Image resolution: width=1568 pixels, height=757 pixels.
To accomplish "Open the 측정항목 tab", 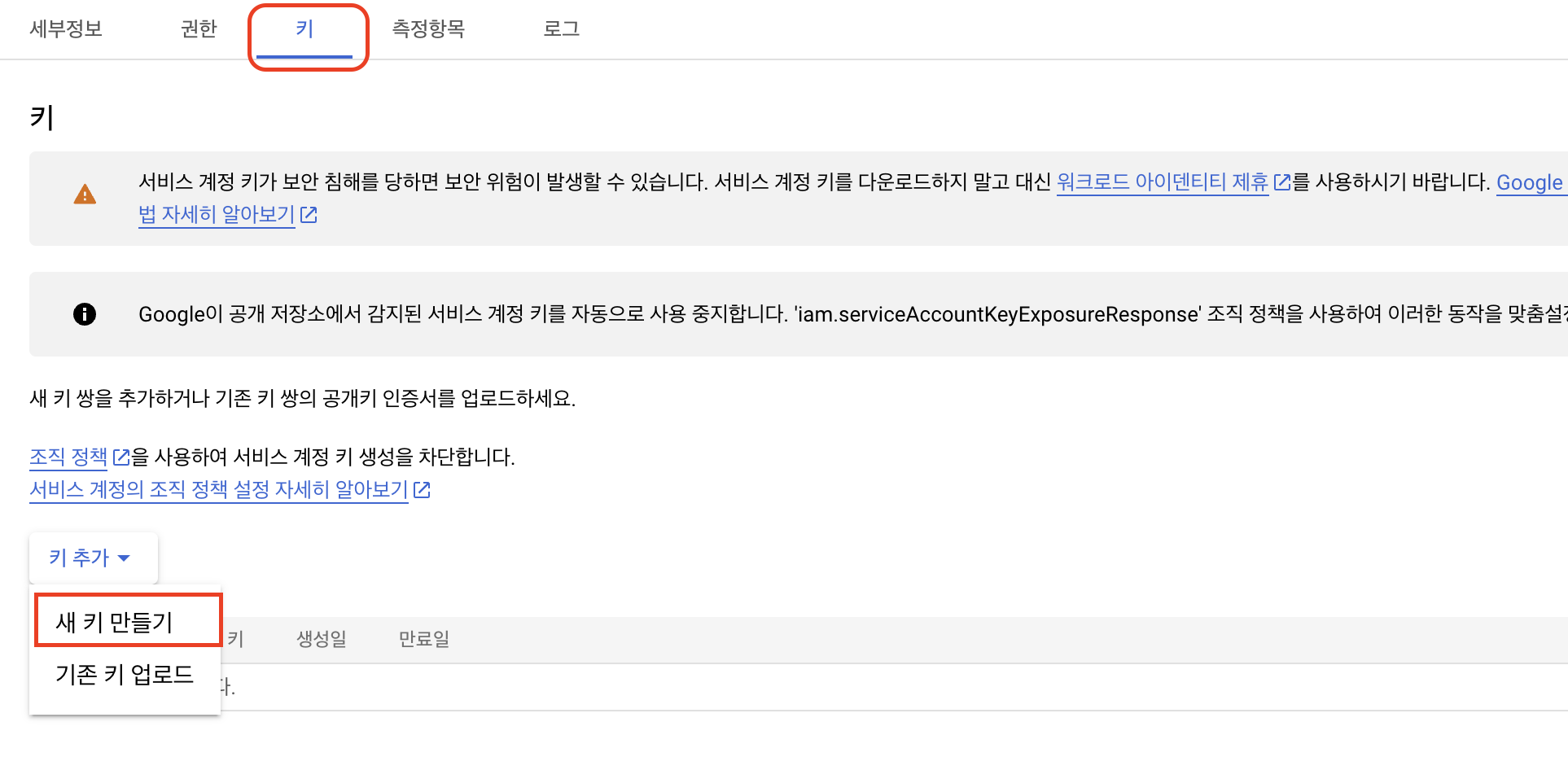I will click(428, 29).
